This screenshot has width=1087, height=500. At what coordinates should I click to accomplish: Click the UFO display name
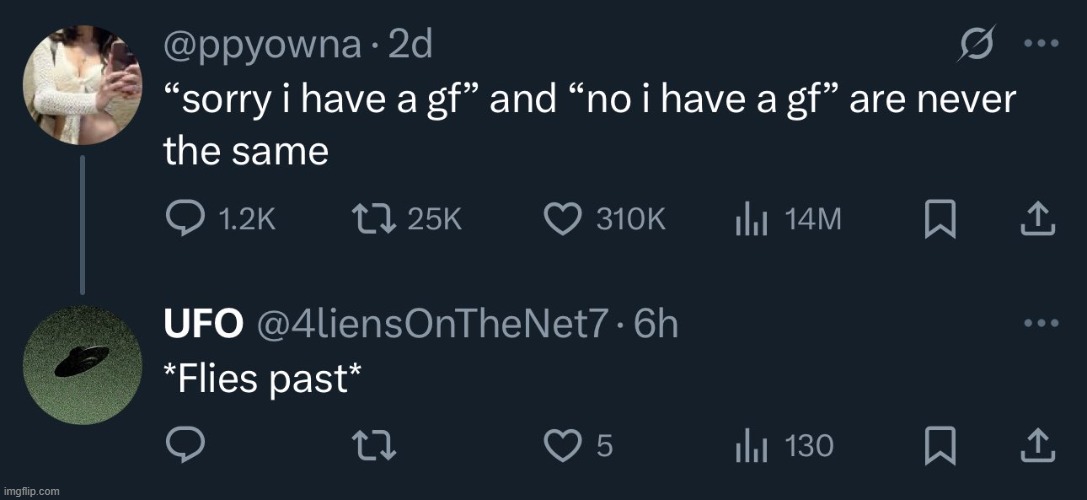point(203,324)
